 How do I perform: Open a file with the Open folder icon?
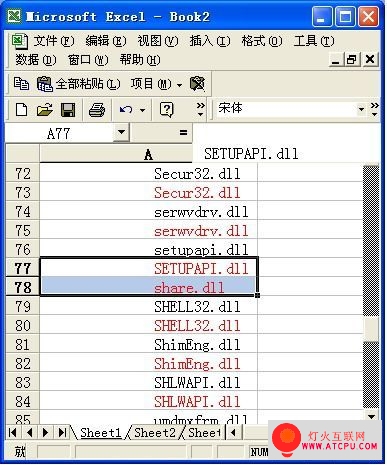click(45, 110)
